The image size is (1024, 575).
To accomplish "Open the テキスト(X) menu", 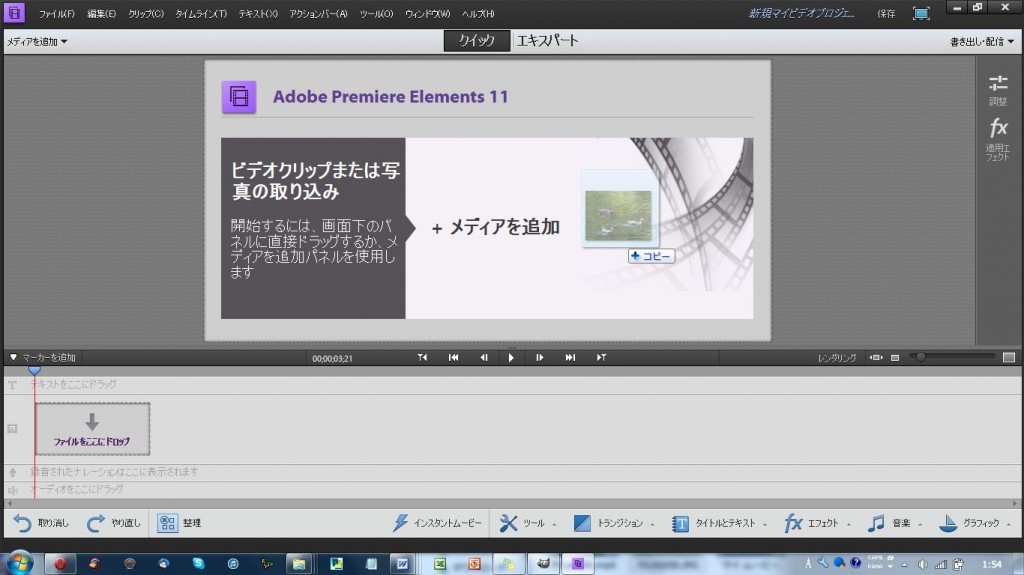I will click(258, 14).
